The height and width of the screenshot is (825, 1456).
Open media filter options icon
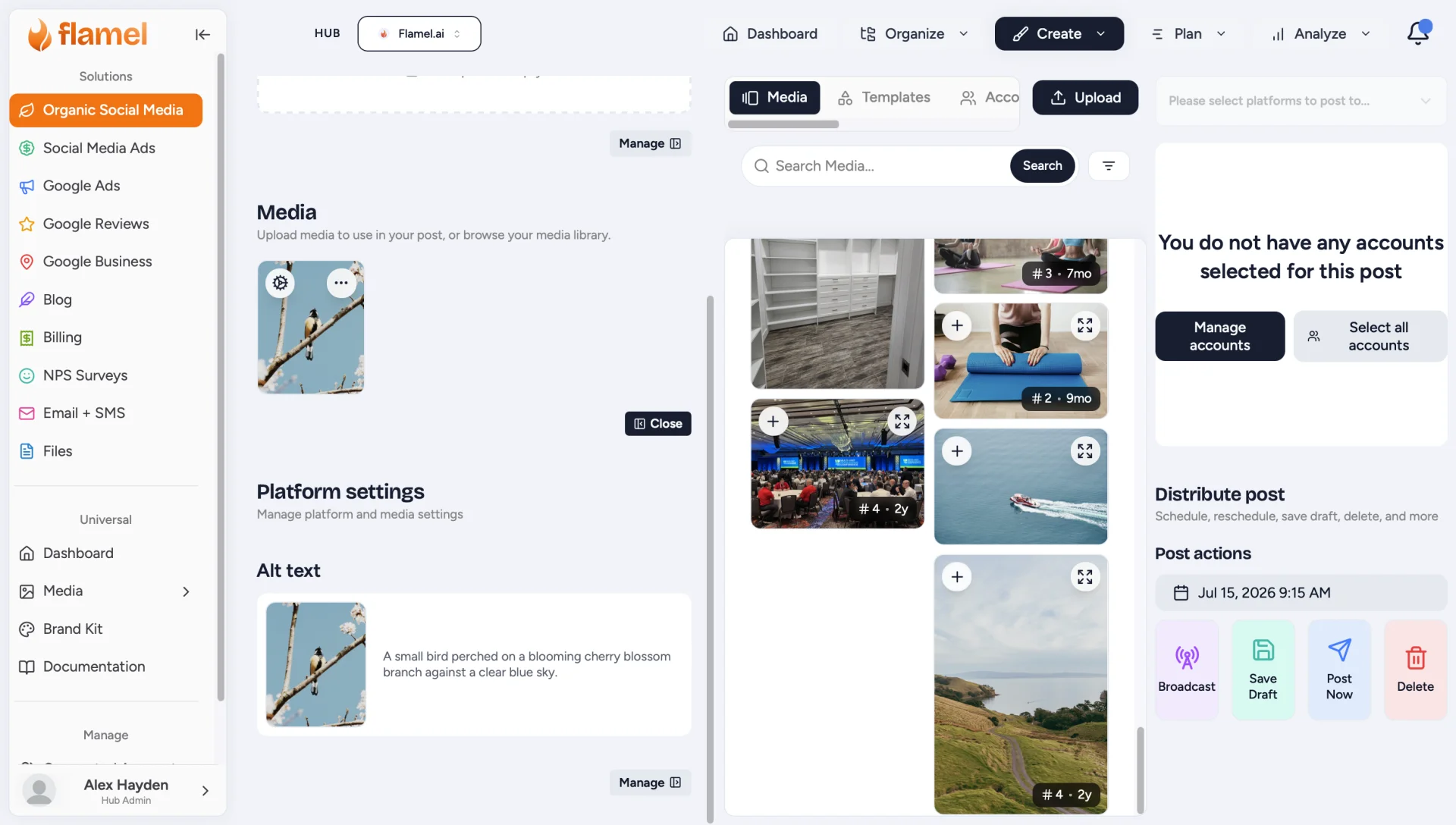click(x=1109, y=166)
